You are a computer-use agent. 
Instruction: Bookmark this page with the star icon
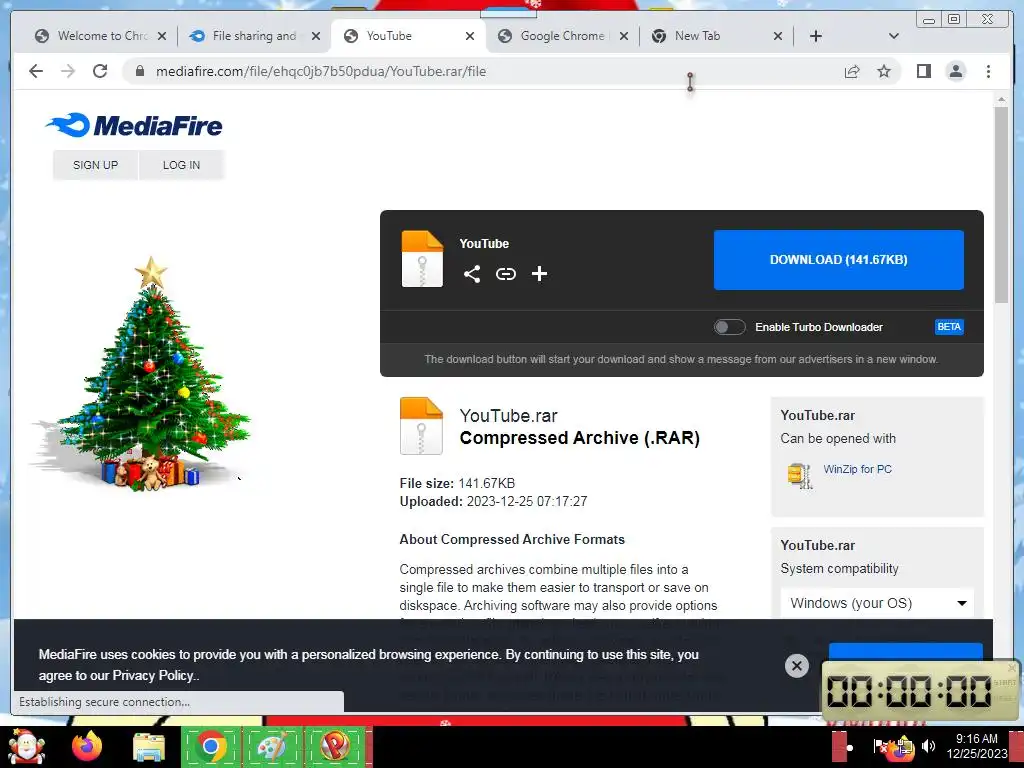(x=884, y=71)
